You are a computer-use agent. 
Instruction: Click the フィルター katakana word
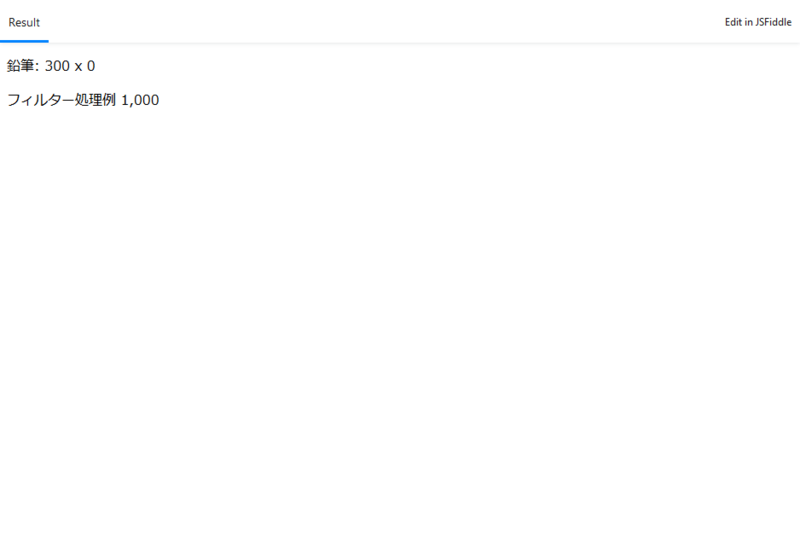point(41,100)
